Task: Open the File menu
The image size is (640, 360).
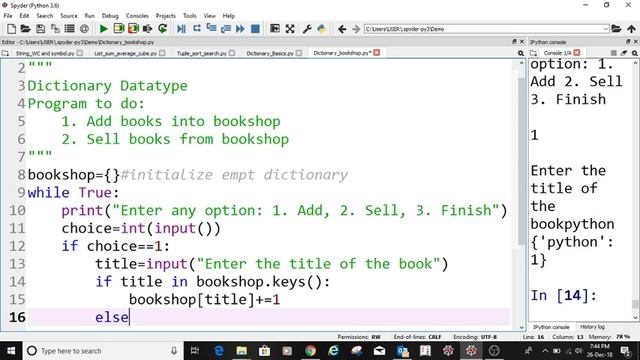Action: [x=8, y=16]
